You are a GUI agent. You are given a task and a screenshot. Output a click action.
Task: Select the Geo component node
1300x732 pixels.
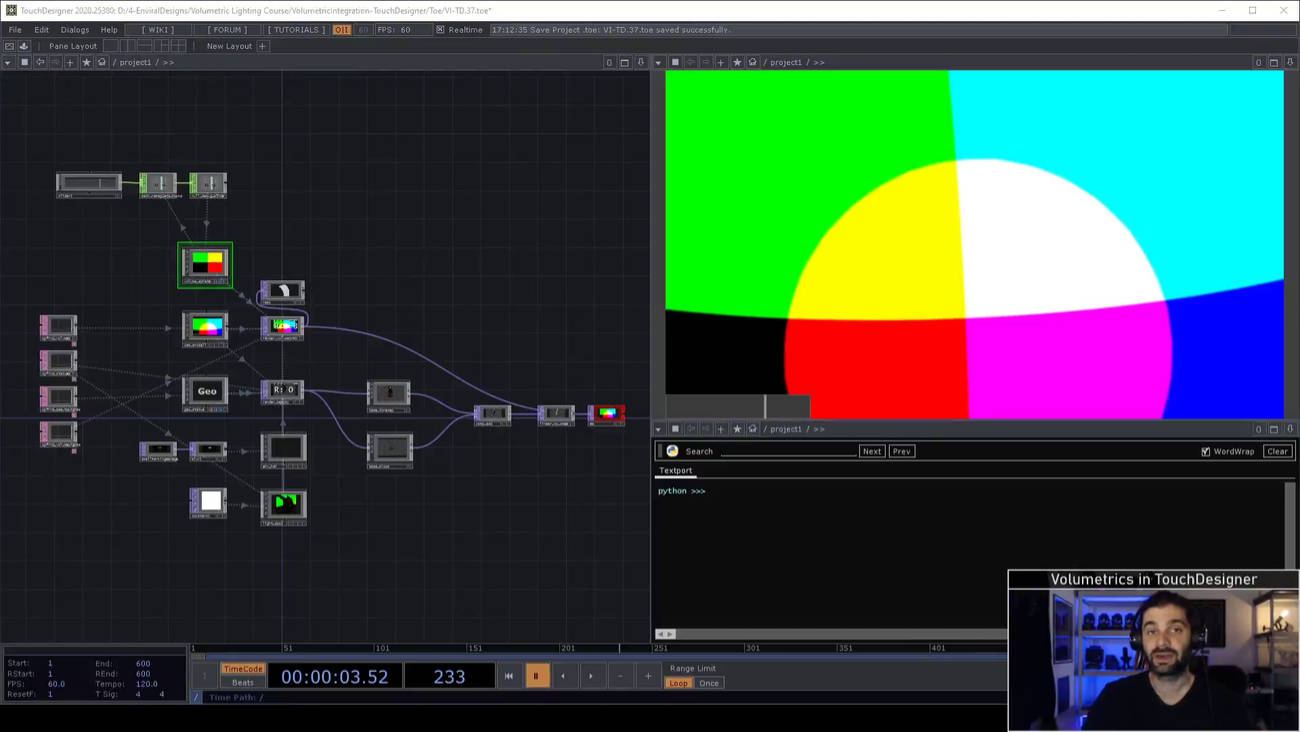point(206,393)
